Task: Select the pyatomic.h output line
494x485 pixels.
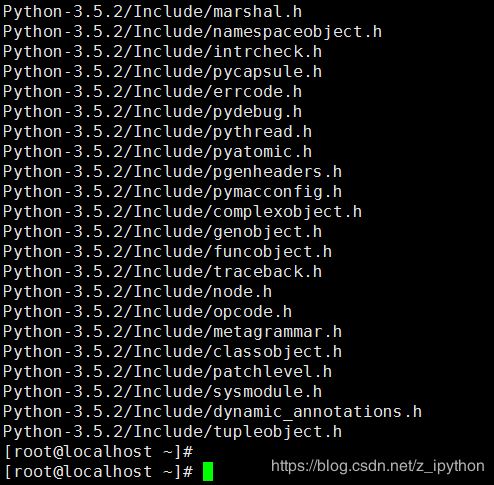Action: click(157, 152)
